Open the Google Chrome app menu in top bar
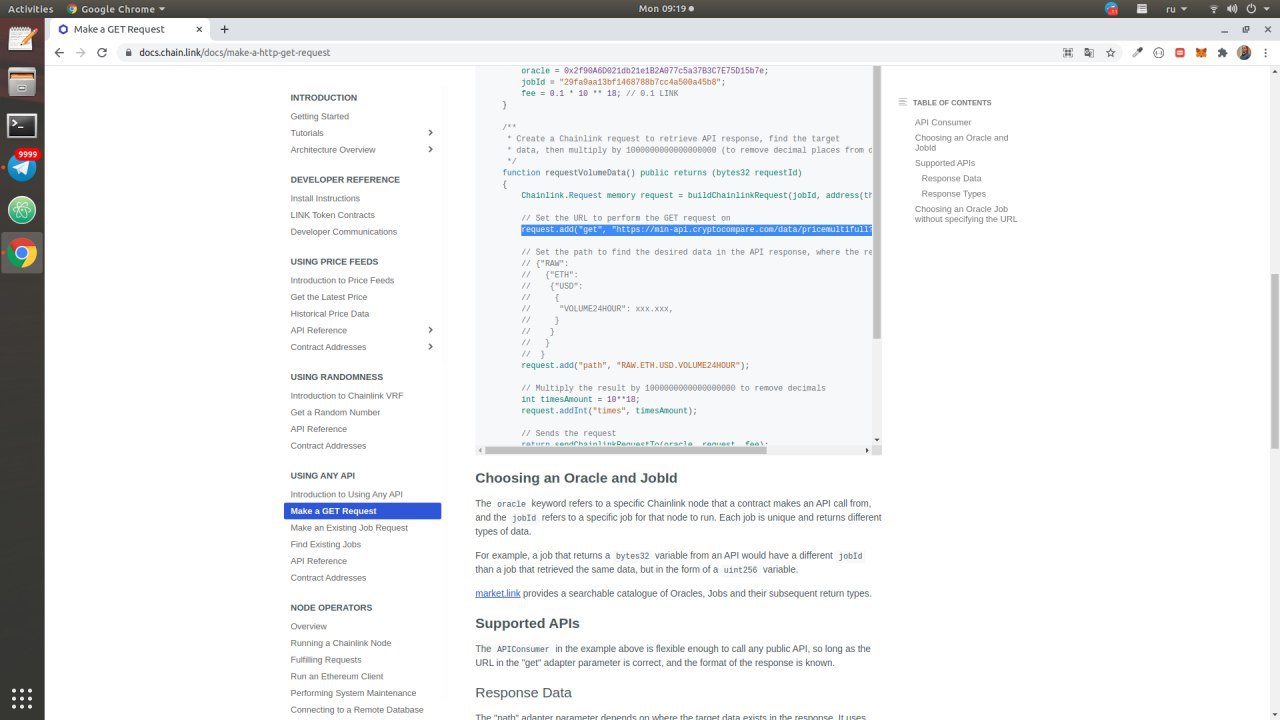 pyautogui.click(x=117, y=9)
